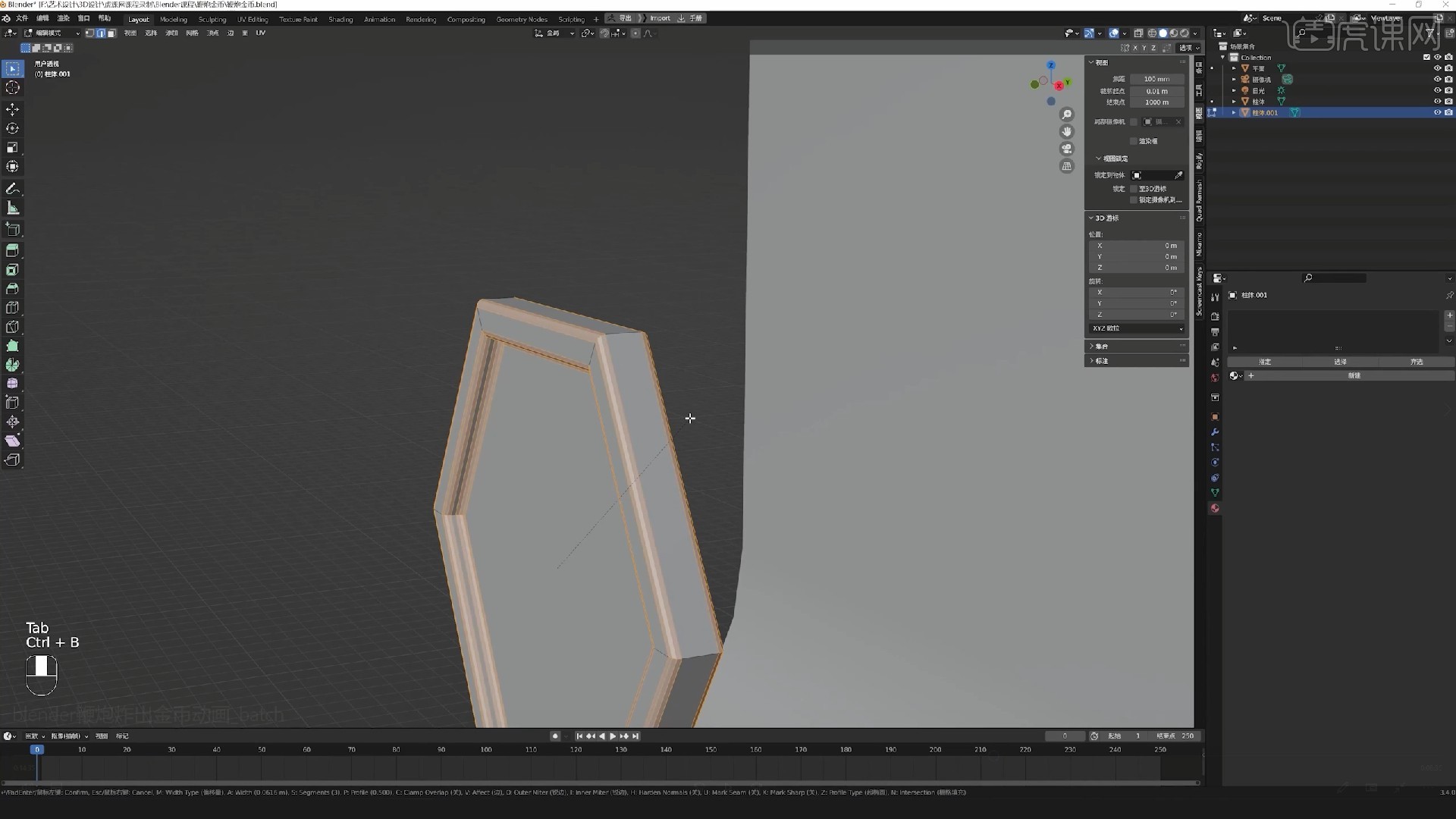Select the Rotate tool
This screenshot has height=819, width=1456.
click(13, 128)
